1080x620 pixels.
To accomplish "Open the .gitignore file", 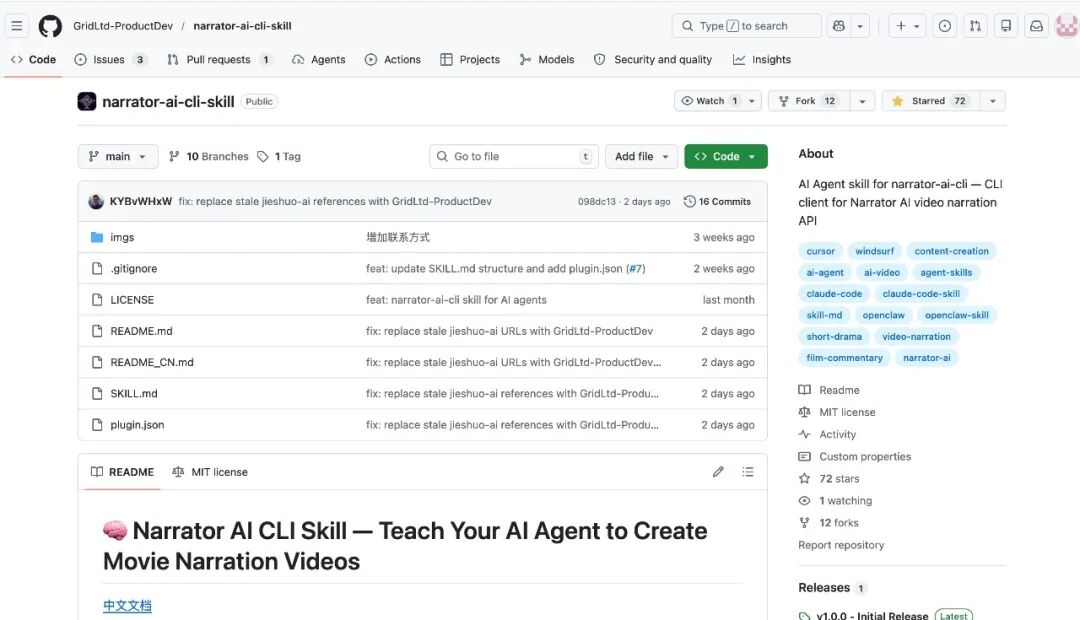I will [x=134, y=269].
